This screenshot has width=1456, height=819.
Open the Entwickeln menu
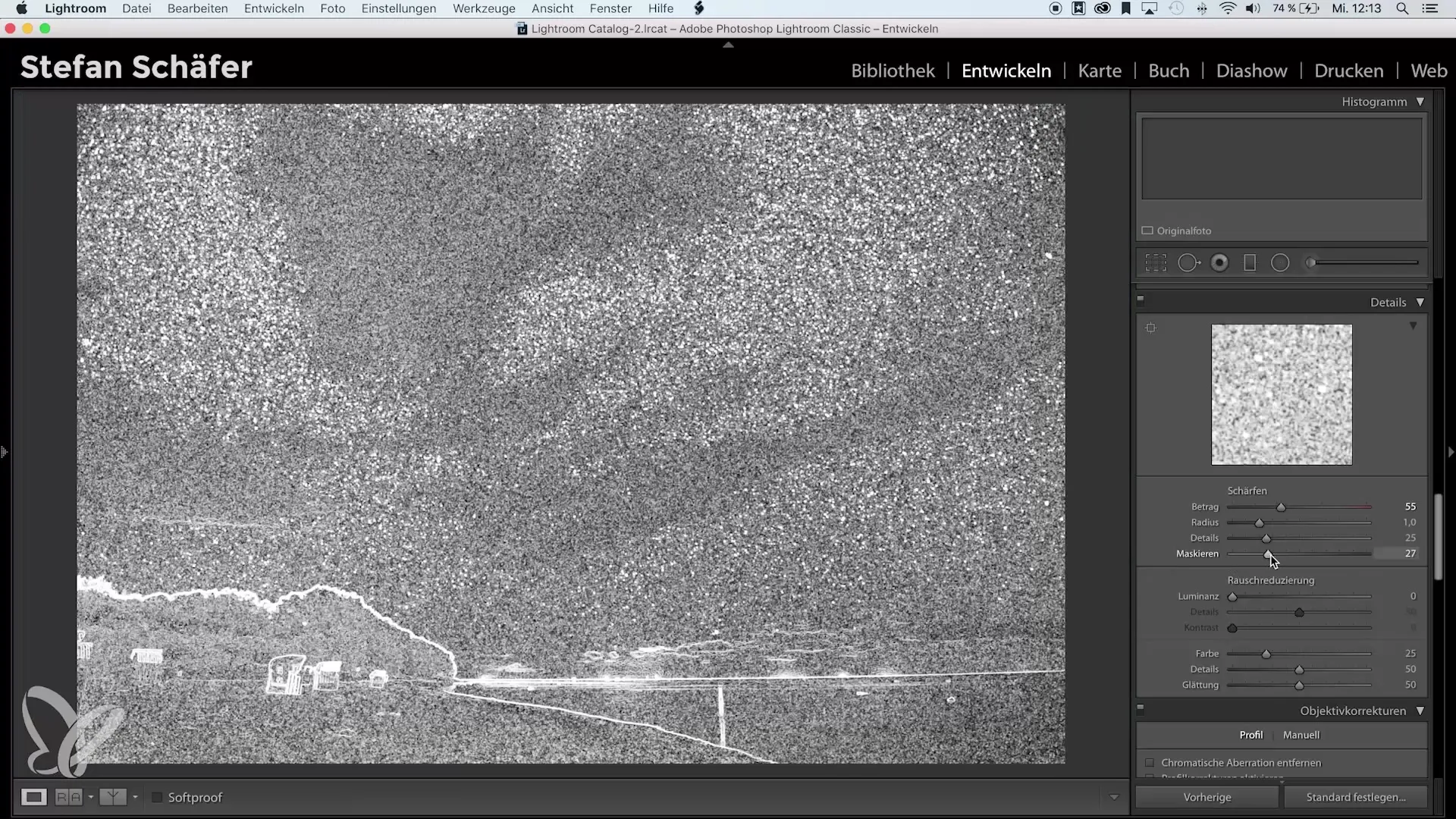[274, 8]
